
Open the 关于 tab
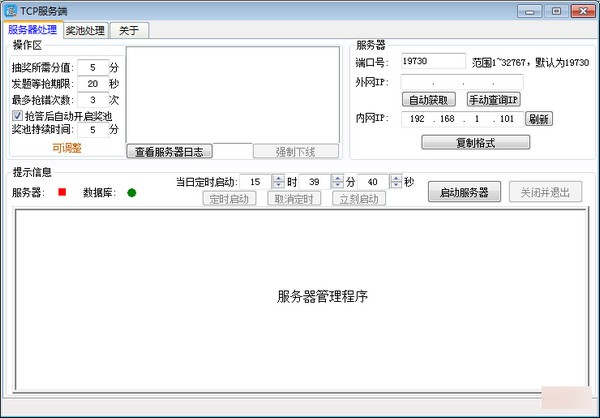click(x=129, y=30)
